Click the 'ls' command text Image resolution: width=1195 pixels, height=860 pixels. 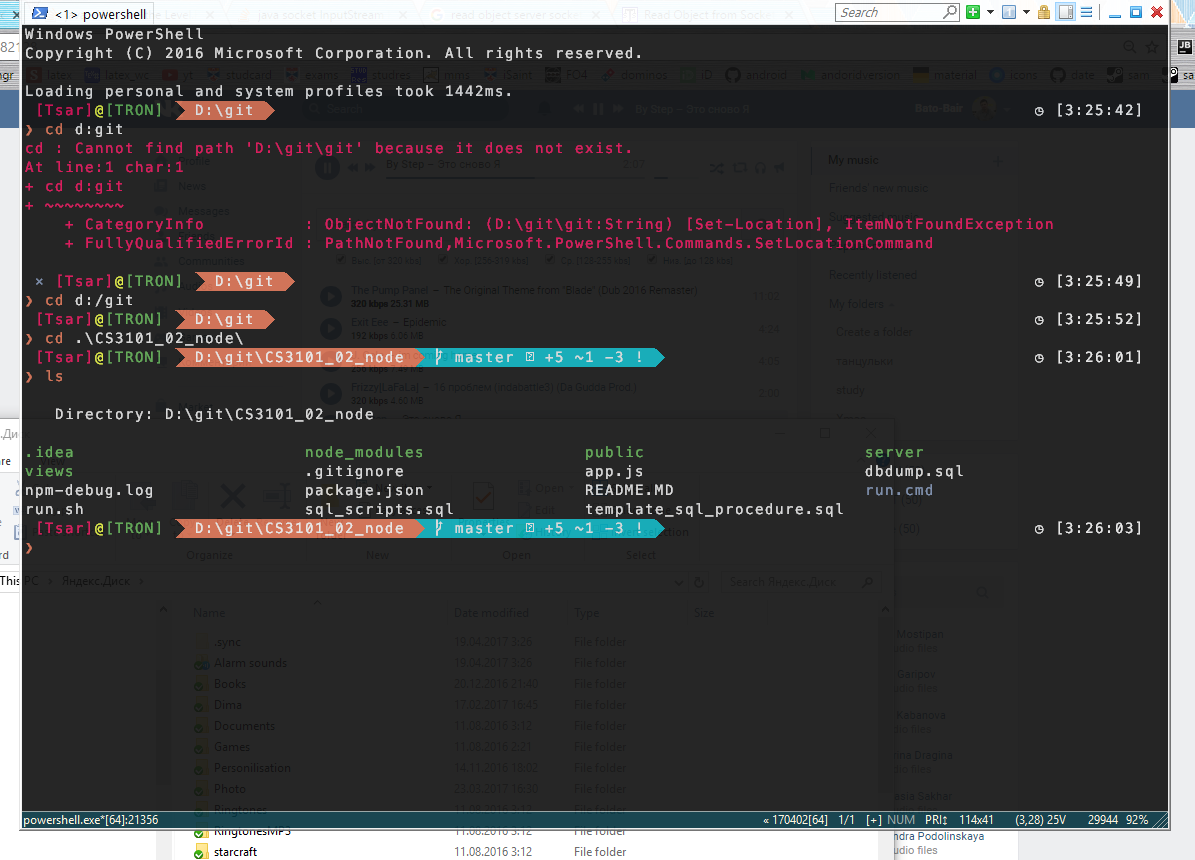[x=54, y=376]
